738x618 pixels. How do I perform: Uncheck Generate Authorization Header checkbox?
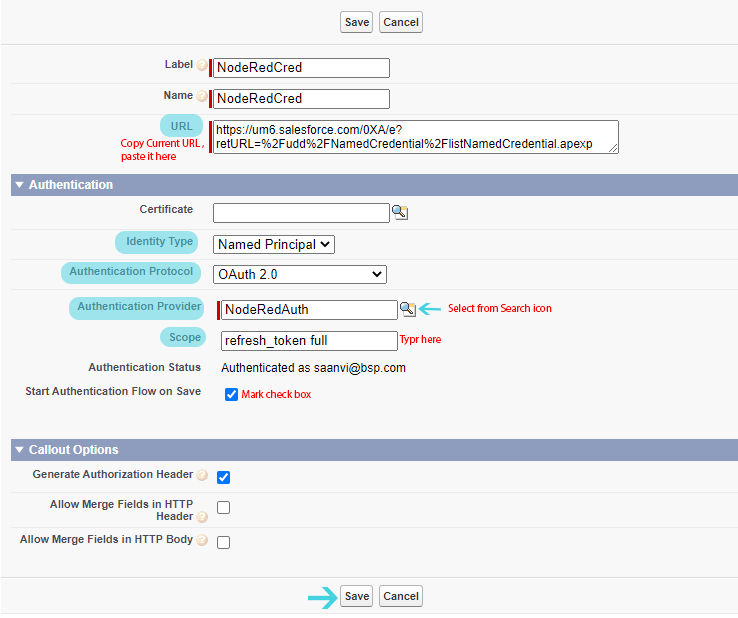[224, 477]
